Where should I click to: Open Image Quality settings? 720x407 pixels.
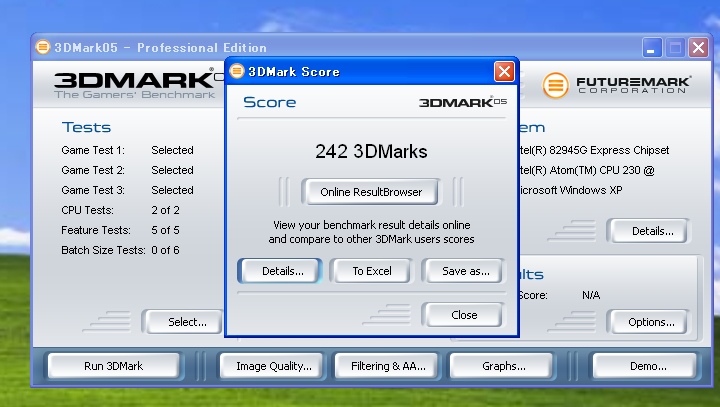tap(273, 366)
